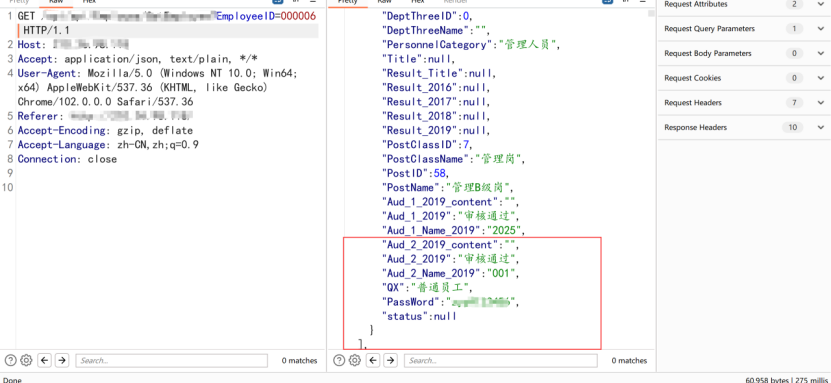831x383 pixels.
Task: Click the "Aud_1_2019_content" response line
Action: (x=450, y=202)
